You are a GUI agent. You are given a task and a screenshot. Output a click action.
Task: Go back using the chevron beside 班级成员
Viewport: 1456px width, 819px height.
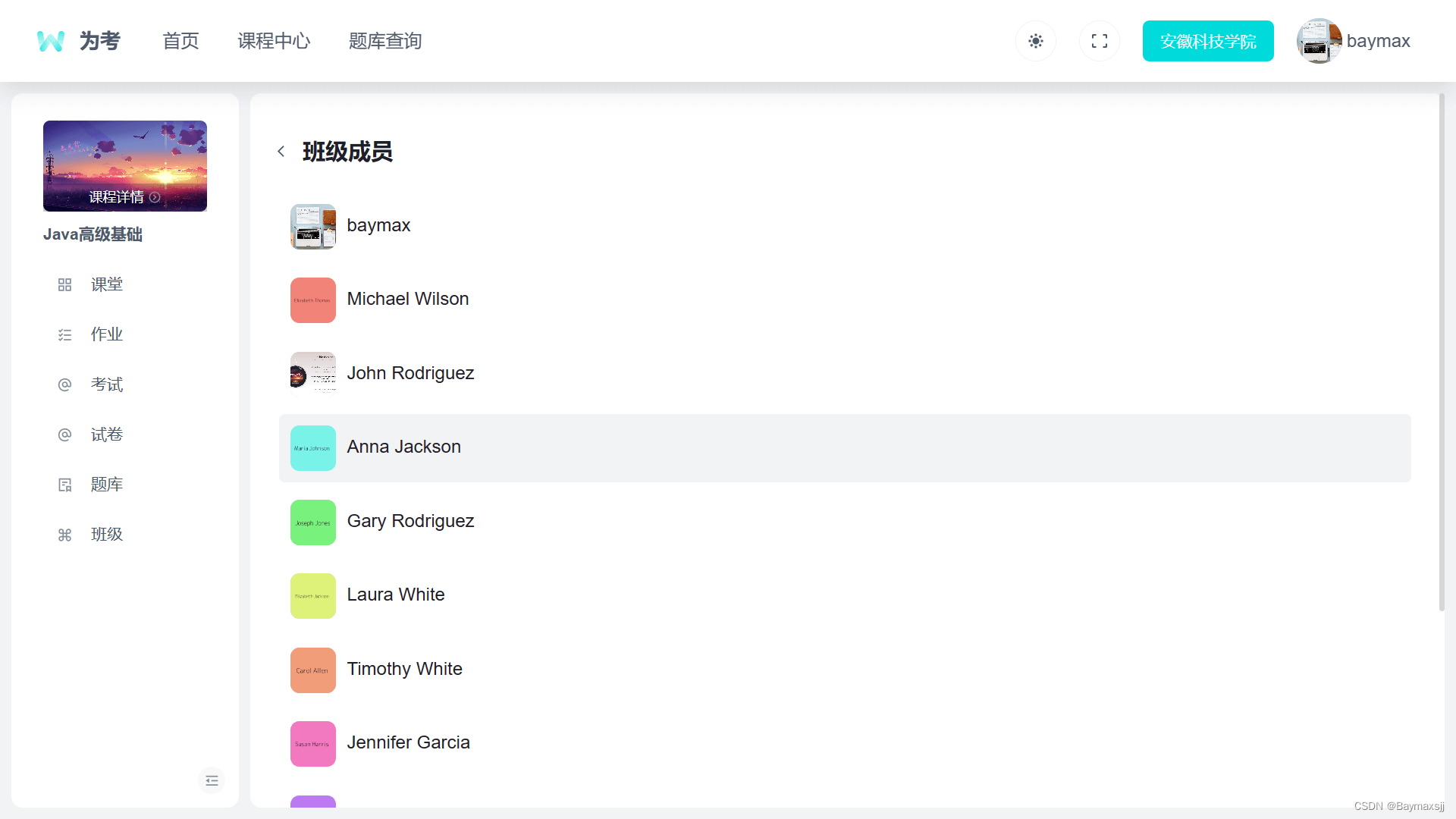pos(281,152)
